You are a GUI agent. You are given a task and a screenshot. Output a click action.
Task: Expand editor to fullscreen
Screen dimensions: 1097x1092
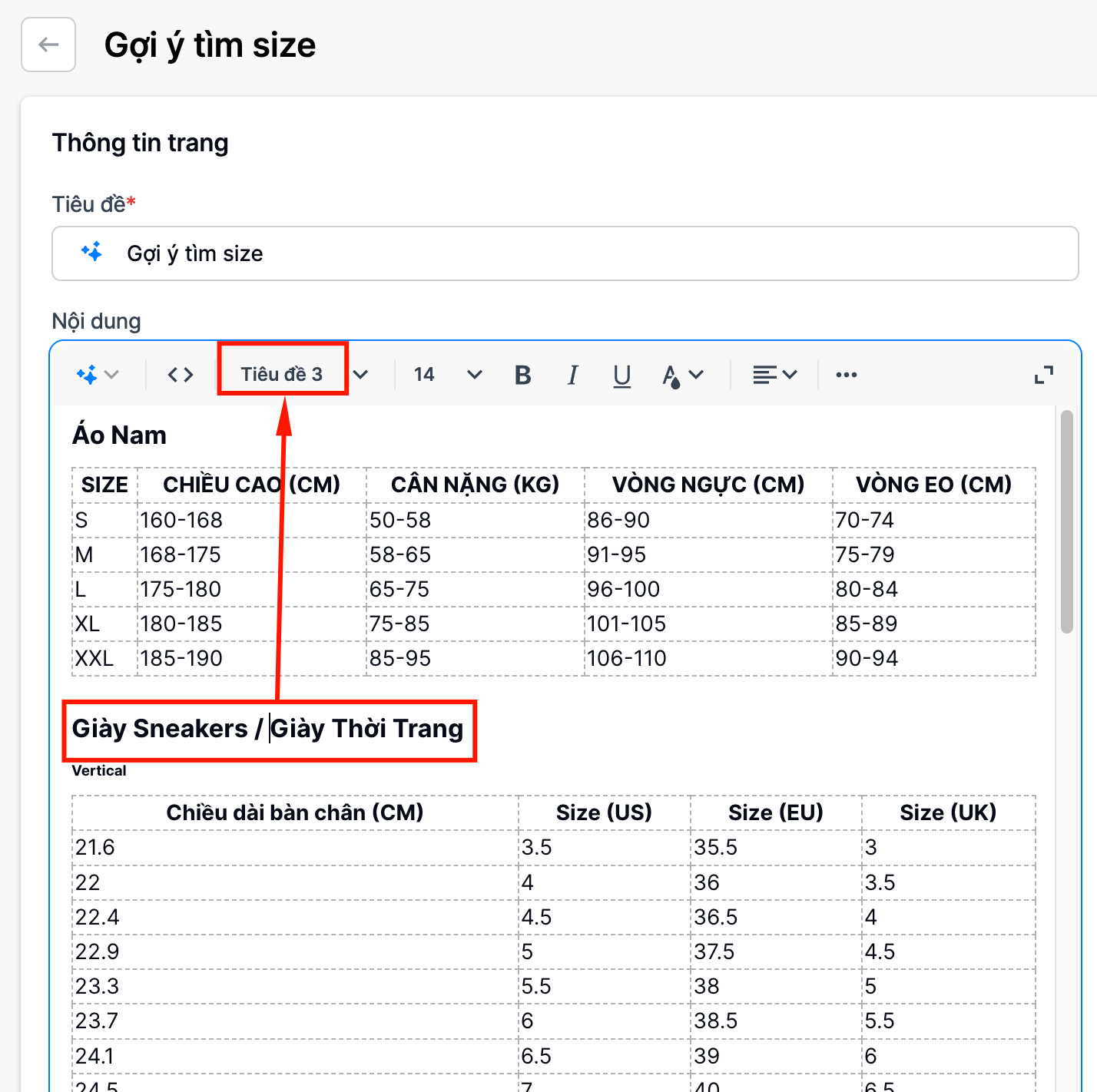point(1043,375)
